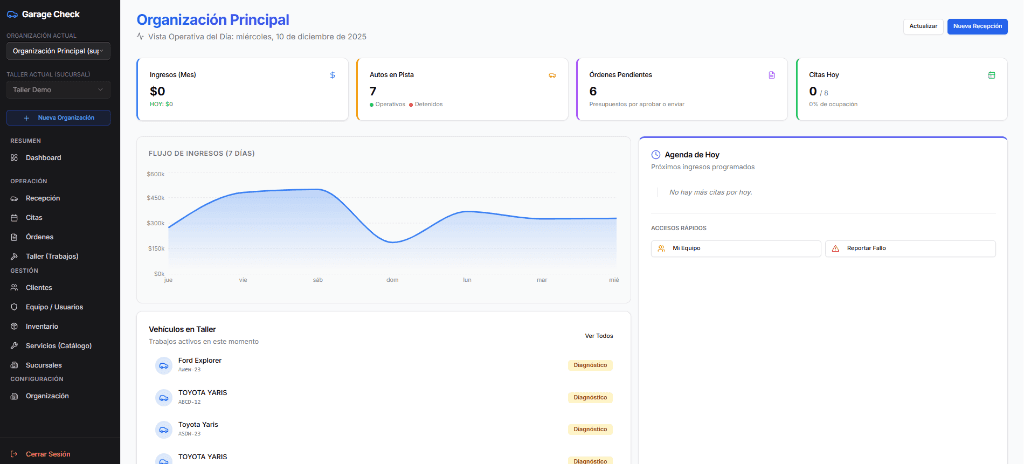Click the Diagnóstico badge for Ford Explorer
This screenshot has height=464, width=1024.
click(590, 365)
